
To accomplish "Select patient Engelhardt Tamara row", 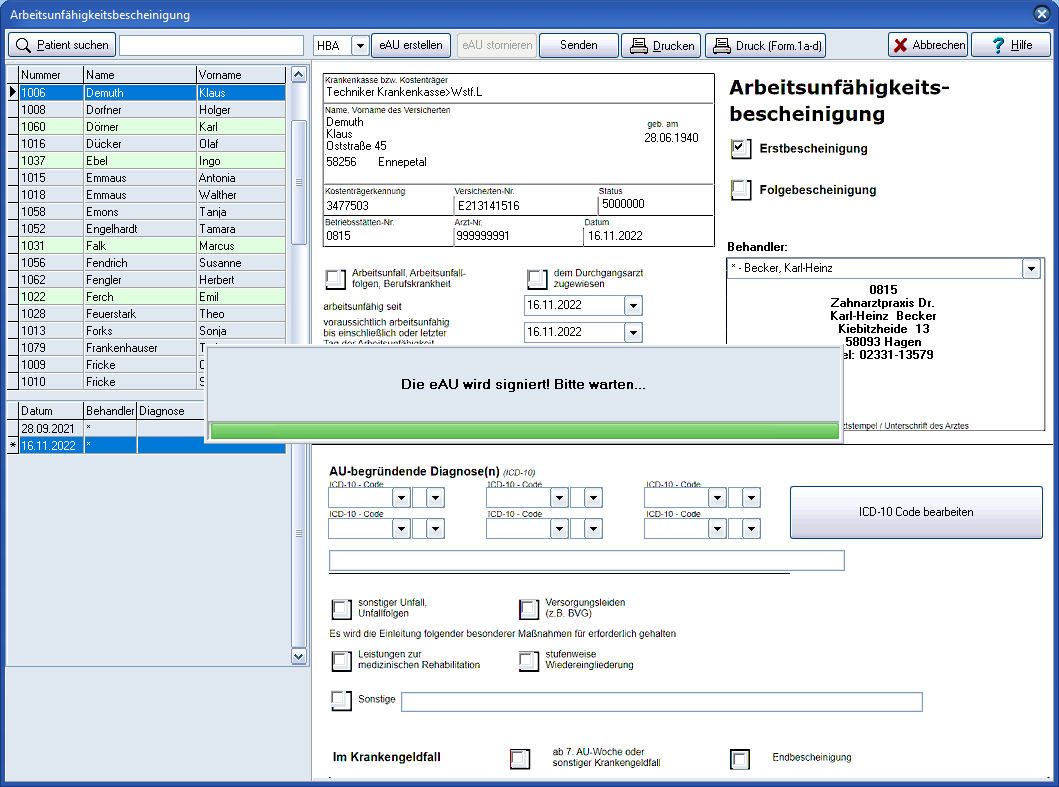I will [x=152, y=229].
